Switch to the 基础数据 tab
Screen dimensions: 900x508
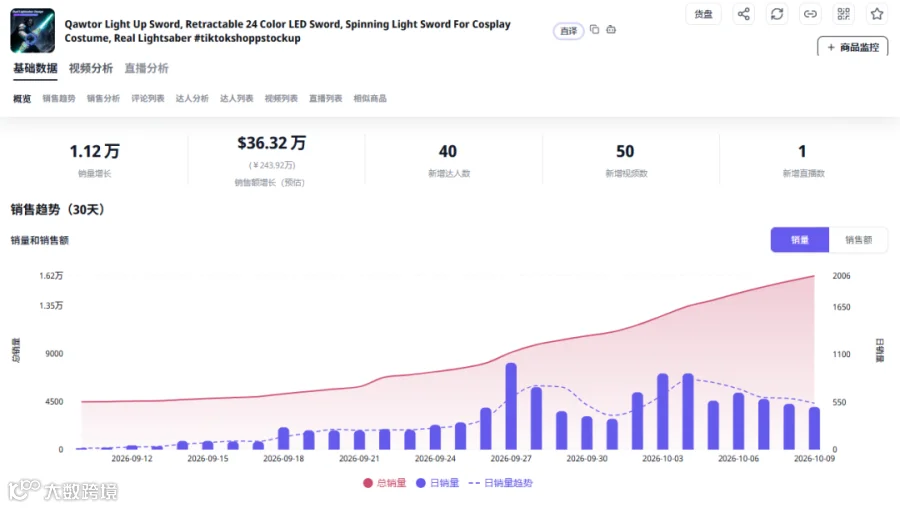click(36, 68)
